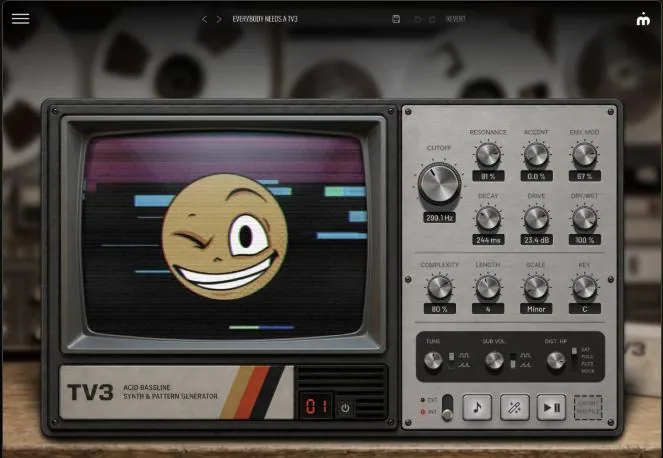The image size is (663, 458).
Task: Flip the EXT/INT sync switch
Action: click(447, 408)
